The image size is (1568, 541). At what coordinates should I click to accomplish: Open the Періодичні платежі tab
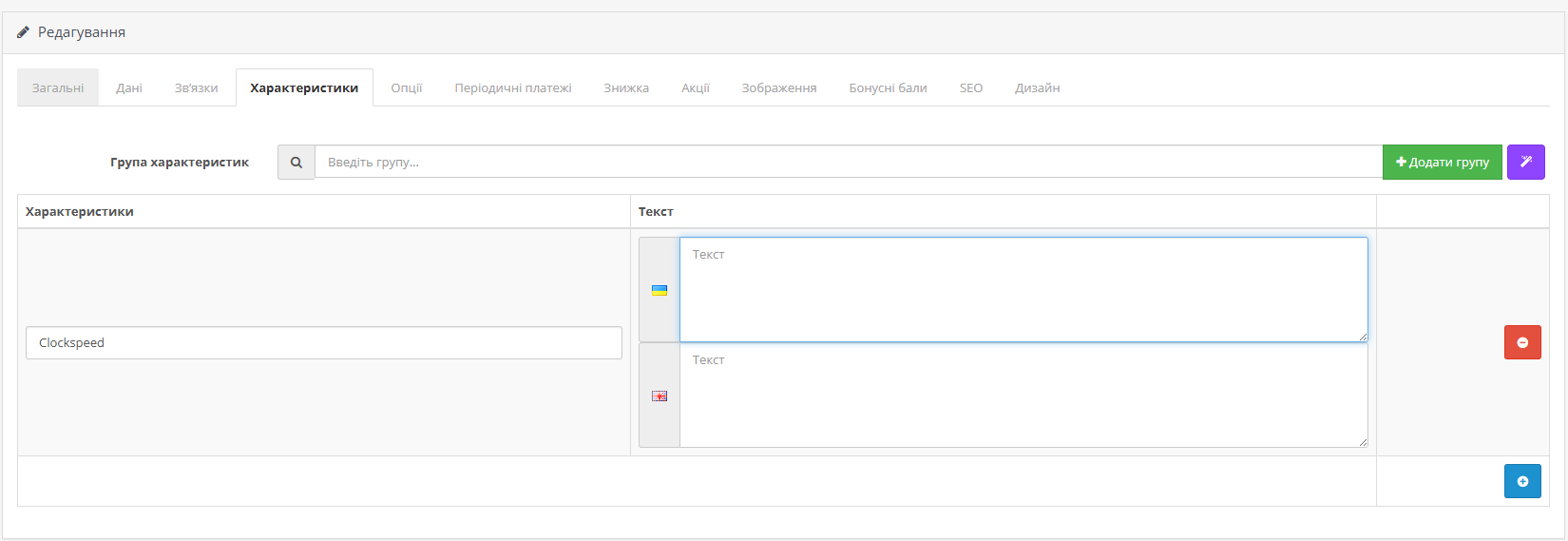(x=513, y=87)
